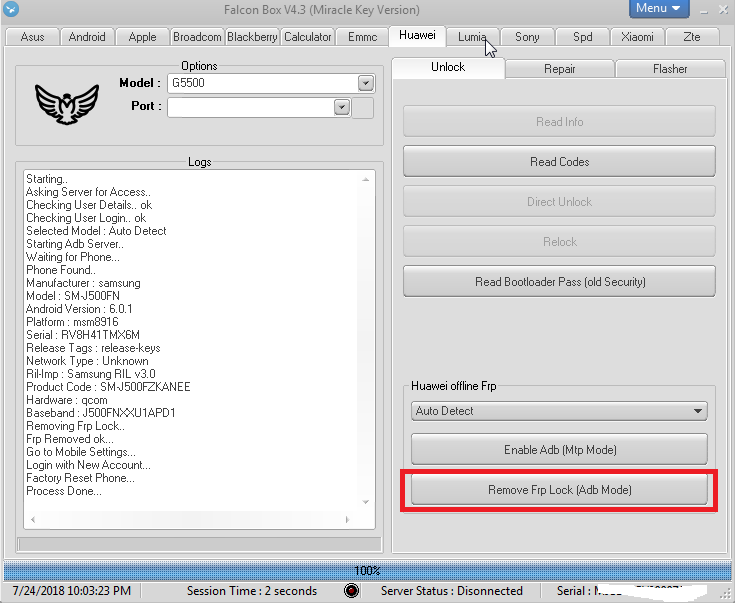The width and height of the screenshot is (735, 603).
Task: Select the Unlock sub-tab
Action: coord(448,67)
